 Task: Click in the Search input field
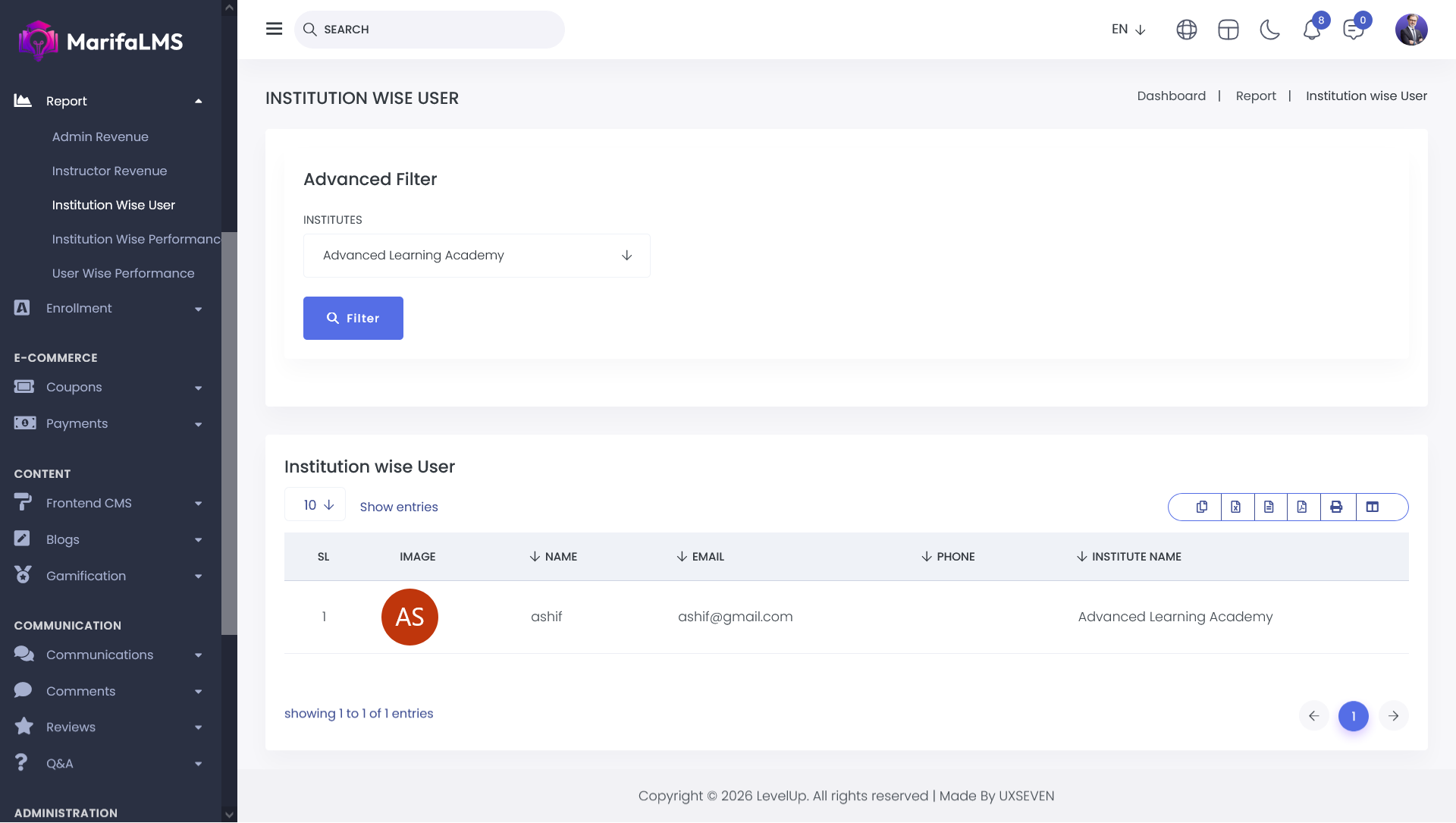click(436, 30)
